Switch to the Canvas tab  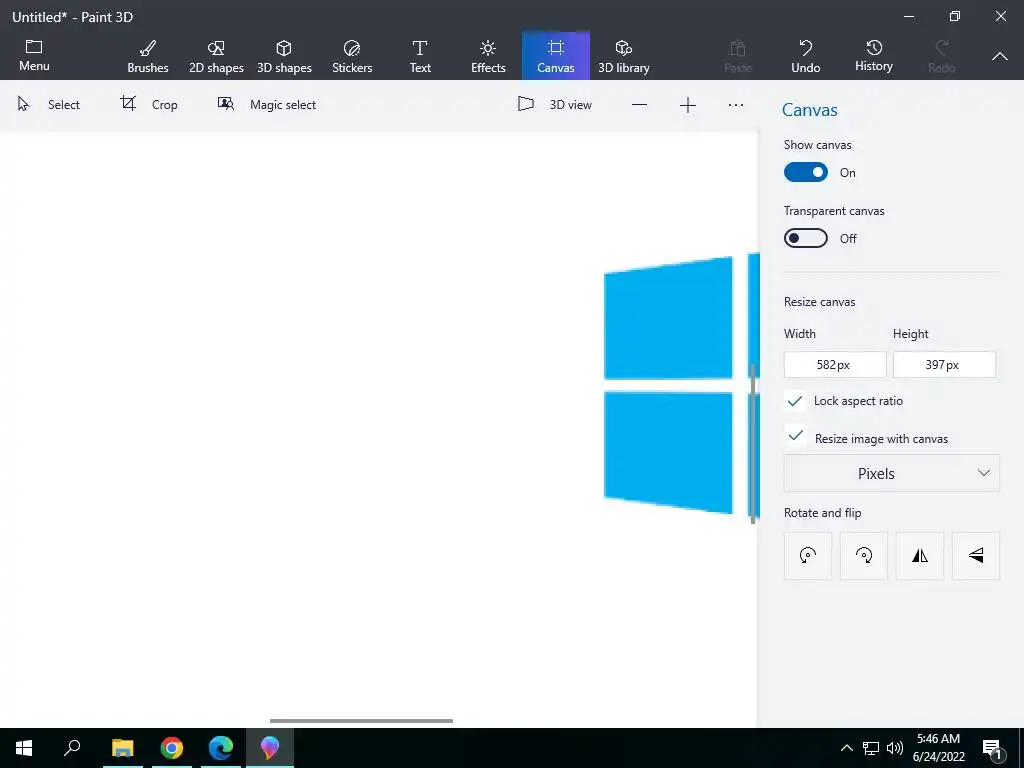(x=556, y=57)
